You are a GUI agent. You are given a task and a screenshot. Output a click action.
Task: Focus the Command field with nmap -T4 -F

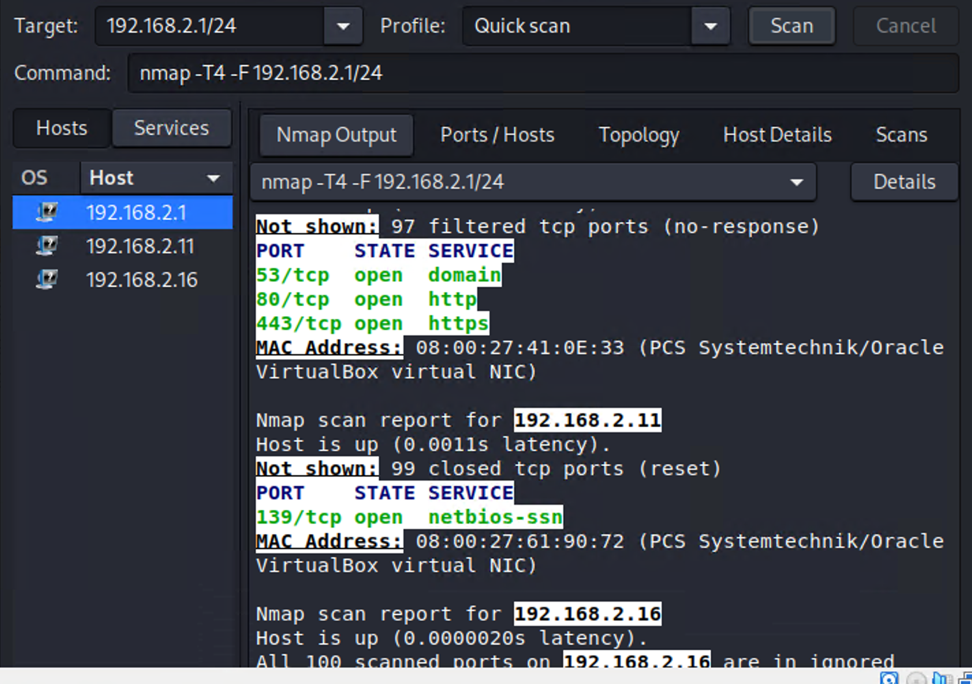543,73
